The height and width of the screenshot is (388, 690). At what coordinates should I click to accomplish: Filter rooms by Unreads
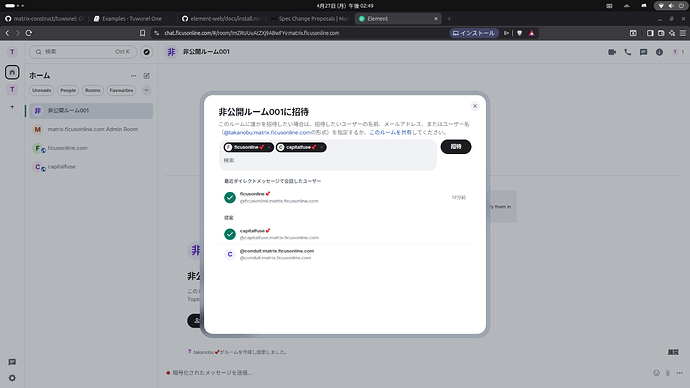(x=41, y=90)
